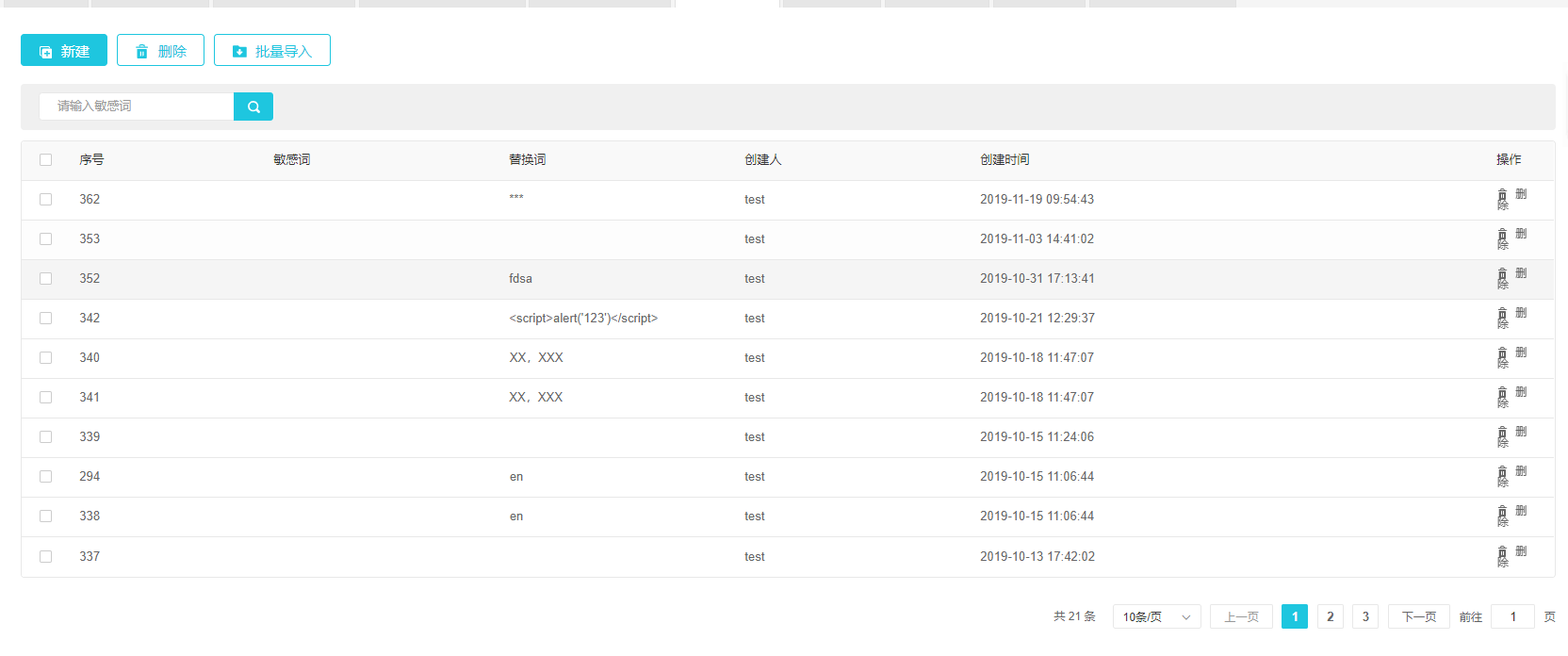Click the 请输入敏感词 search field
This screenshot has width=1568, height=656.
[x=137, y=107]
